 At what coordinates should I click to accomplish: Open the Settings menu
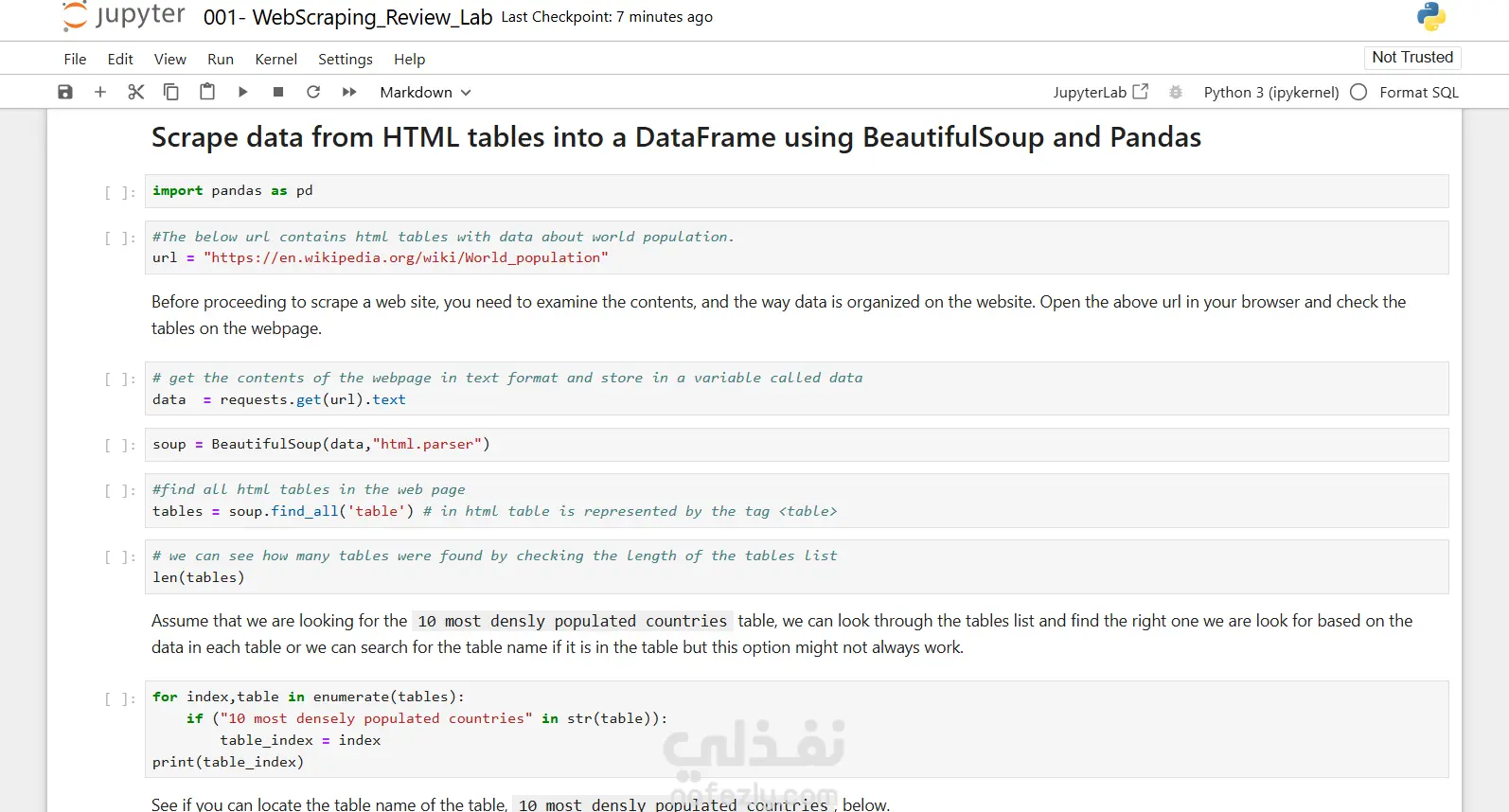point(345,59)
